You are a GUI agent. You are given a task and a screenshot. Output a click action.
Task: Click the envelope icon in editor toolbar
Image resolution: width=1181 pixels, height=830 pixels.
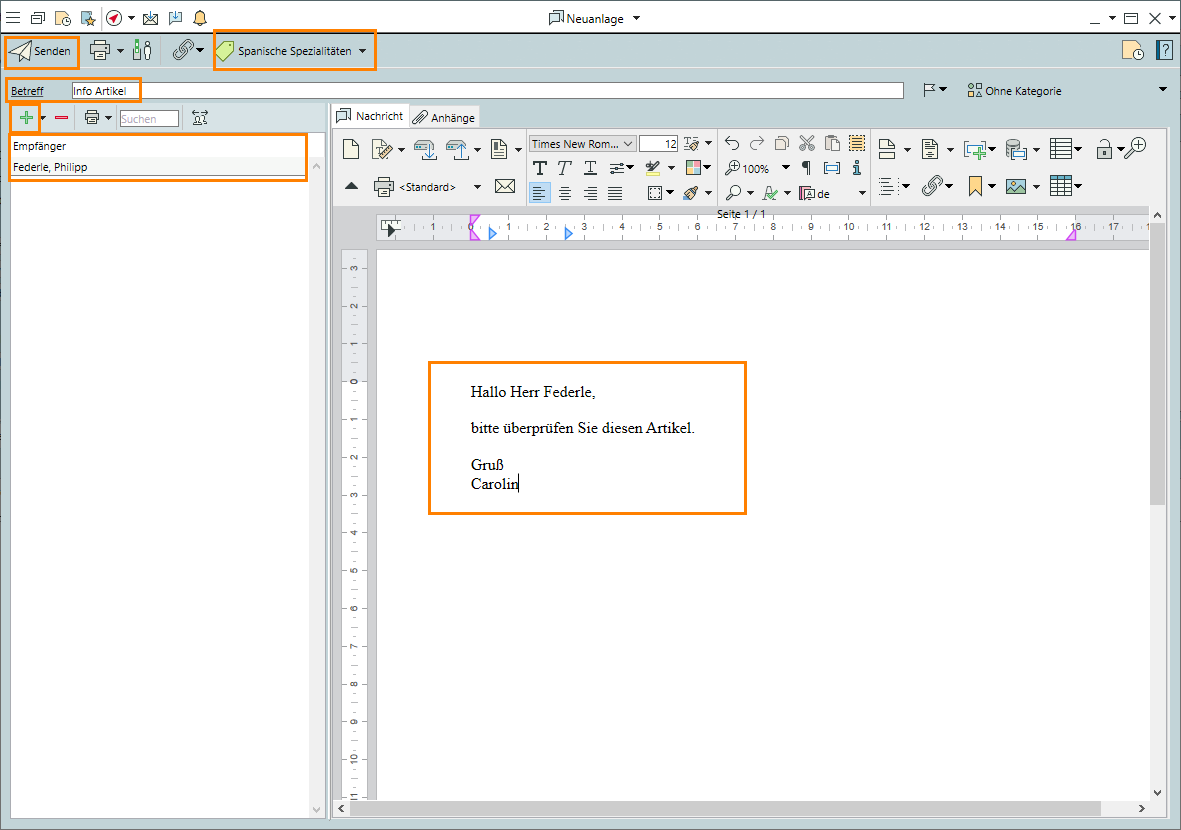point(505,187)
